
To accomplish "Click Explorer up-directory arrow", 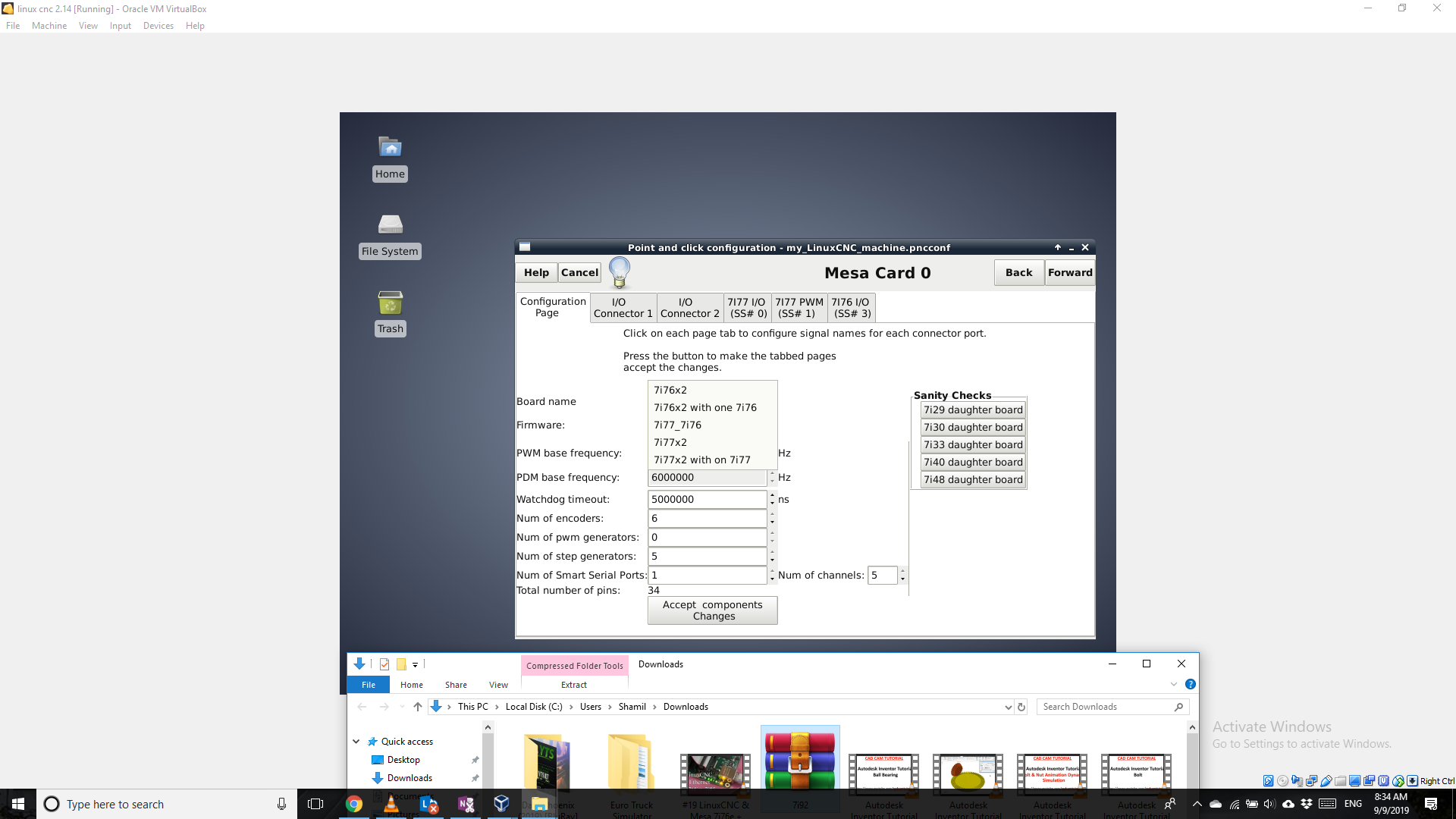I will point(417,707).
